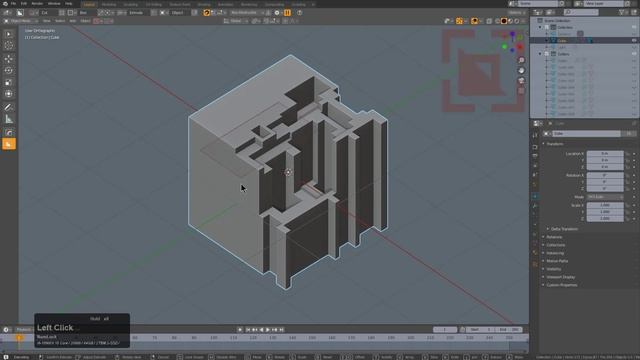640x360 pixels.
Task: Select the Move tool in left toolbar
Action: pos(9,59)
